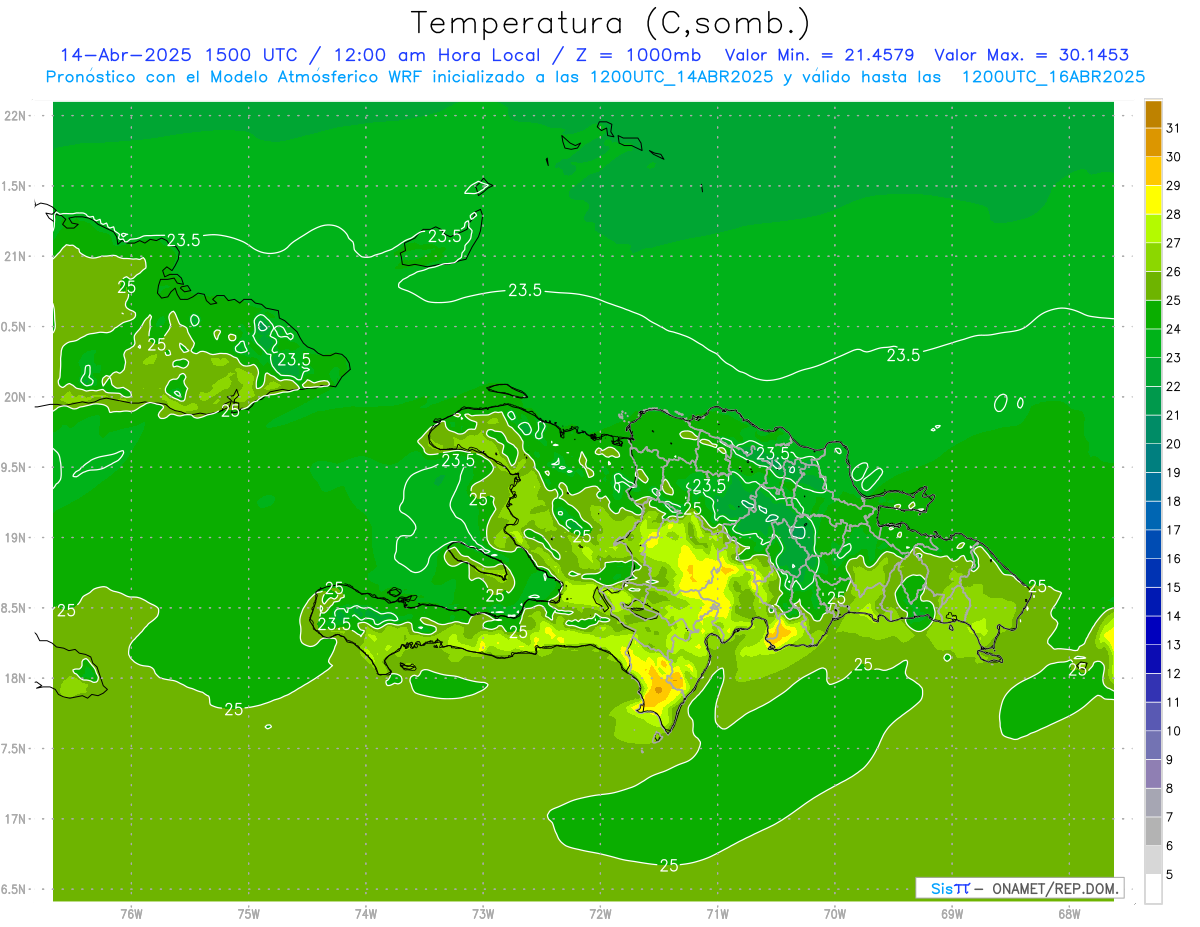
Task: Click the 75W longitude axis label
Action: 249,914
